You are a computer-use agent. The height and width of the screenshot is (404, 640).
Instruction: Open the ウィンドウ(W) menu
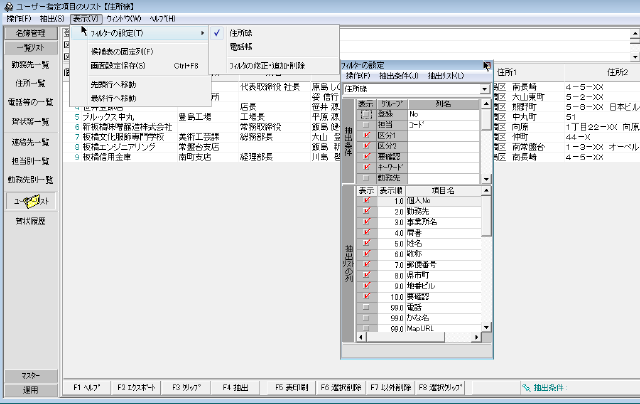(x=124, y=19)
